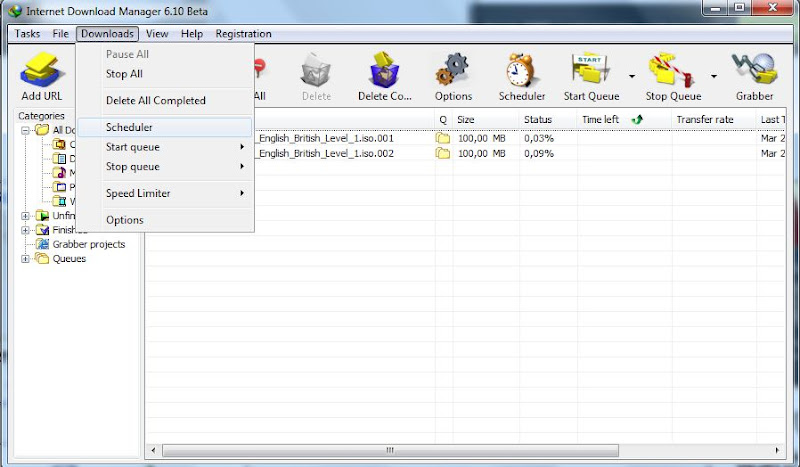
Task: Expand the Queues tree node
Action: coord(25,259)
